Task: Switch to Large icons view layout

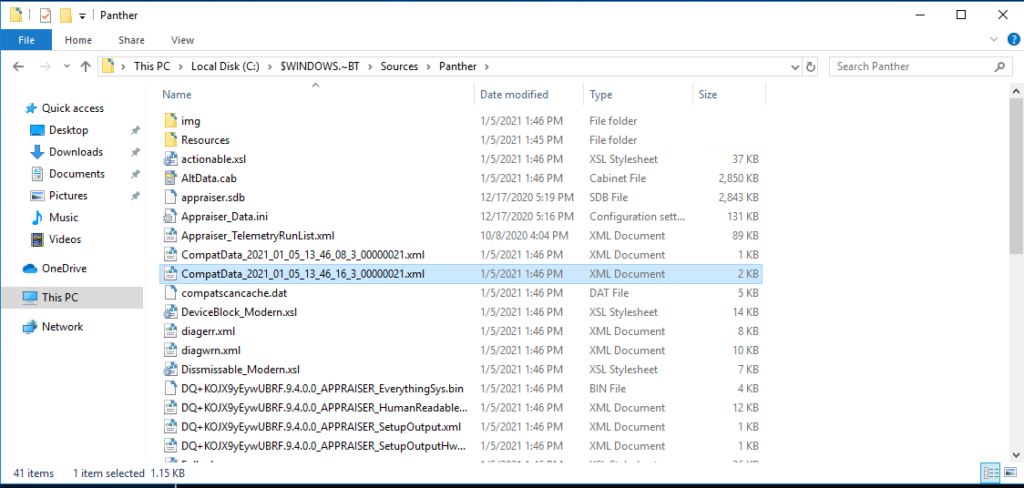Action: pyautogui.click(x=1010, y=472)
